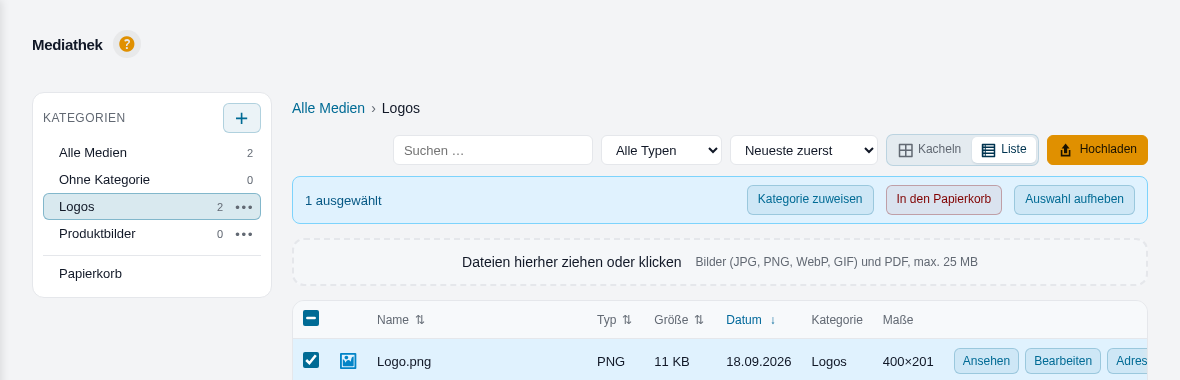Sort by Typ using sort arrows

point(627,320)
